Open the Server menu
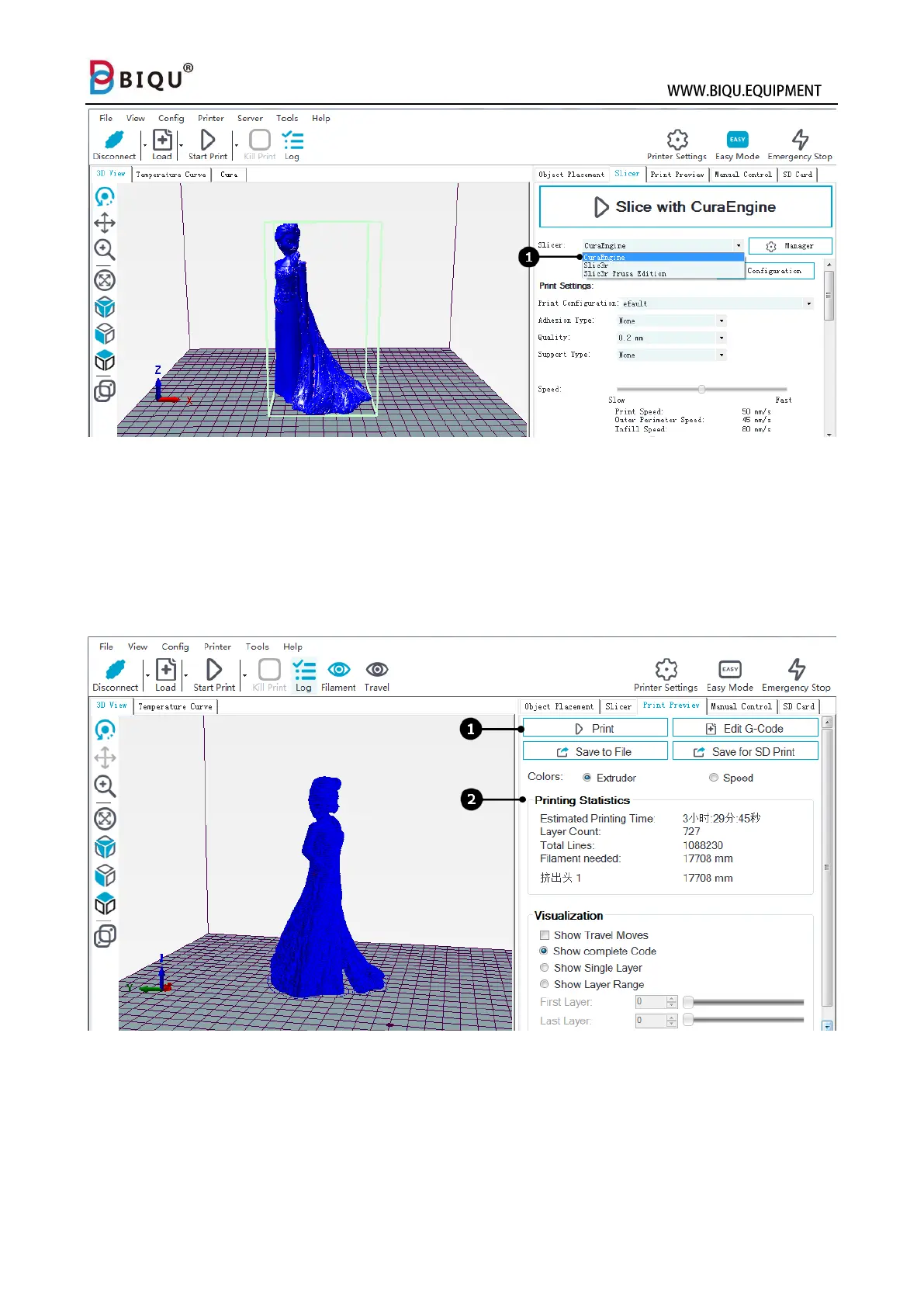 pos(250,119)
